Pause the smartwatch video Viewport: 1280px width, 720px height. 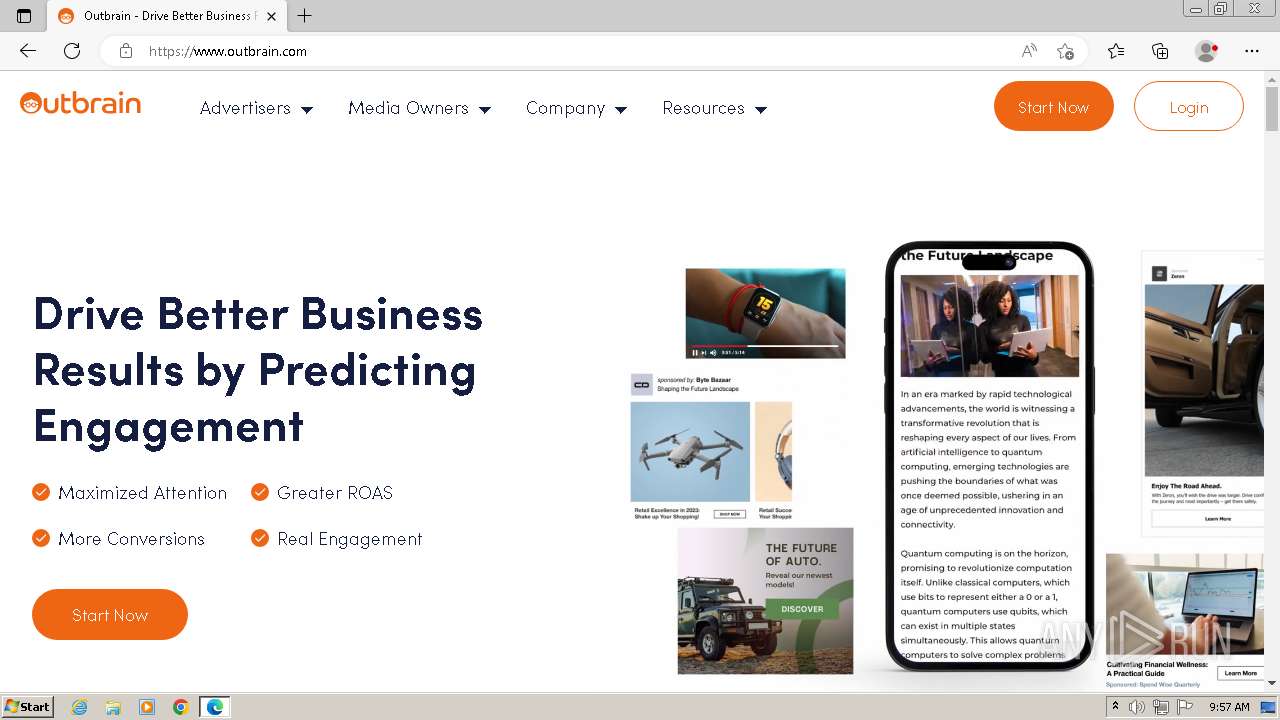click(x=695, y=352)
